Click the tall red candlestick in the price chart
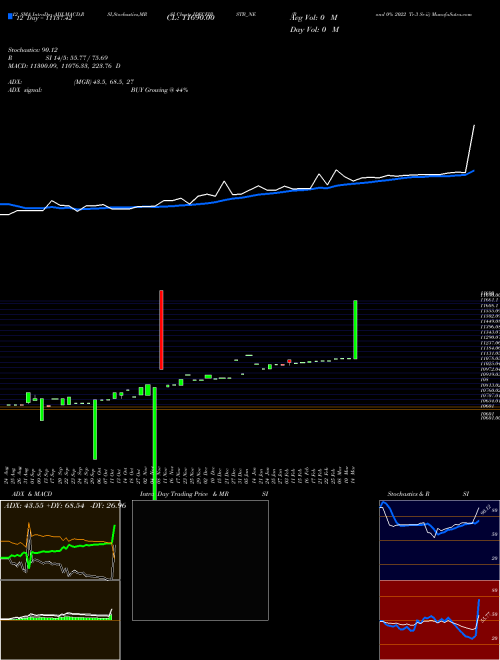The height and width of the screenshot is (660, 500). [161, 330]
